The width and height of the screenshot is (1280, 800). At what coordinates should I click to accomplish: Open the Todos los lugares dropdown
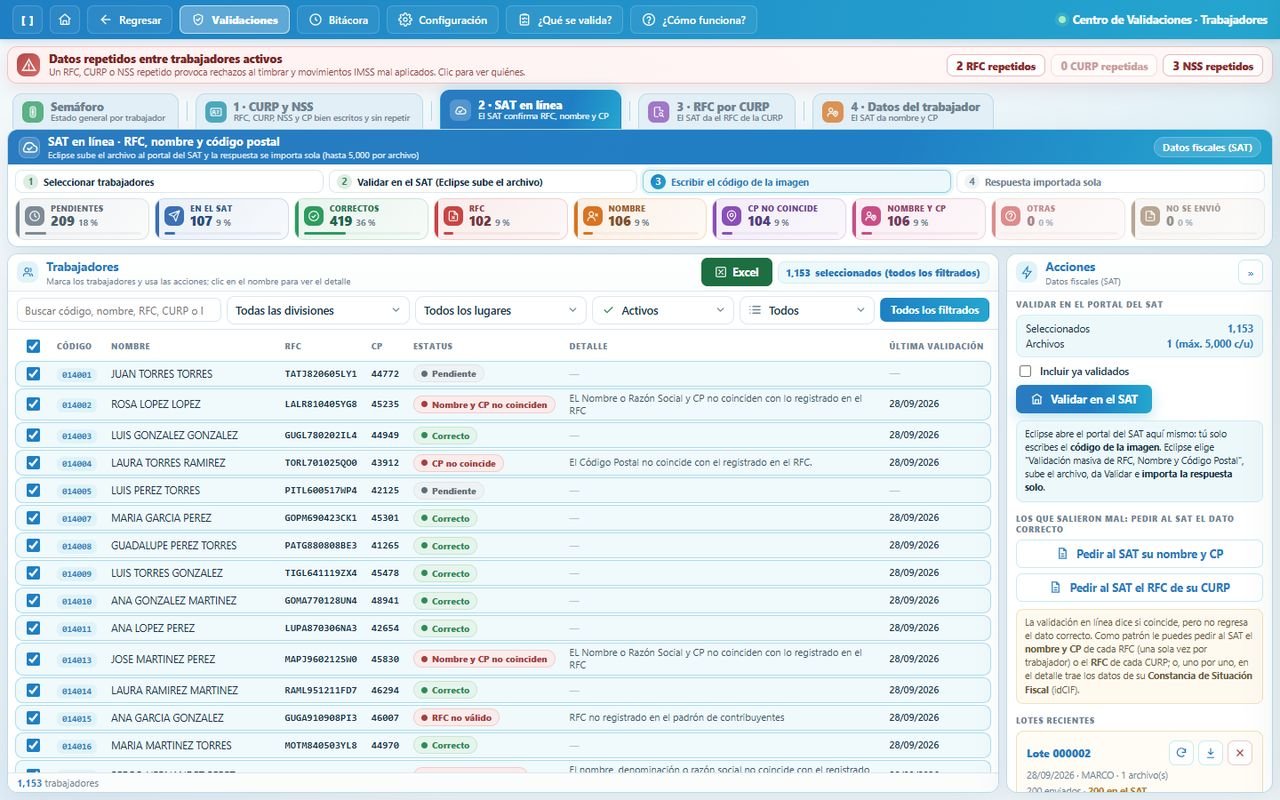501,310
